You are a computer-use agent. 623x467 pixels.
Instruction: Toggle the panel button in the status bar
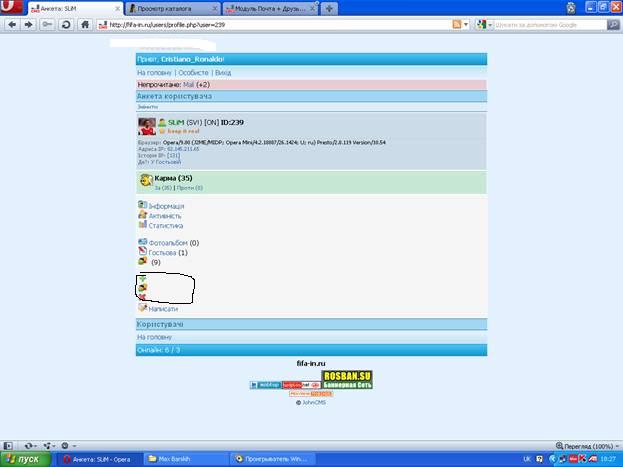pyautogui.click(x=8, y=446)
